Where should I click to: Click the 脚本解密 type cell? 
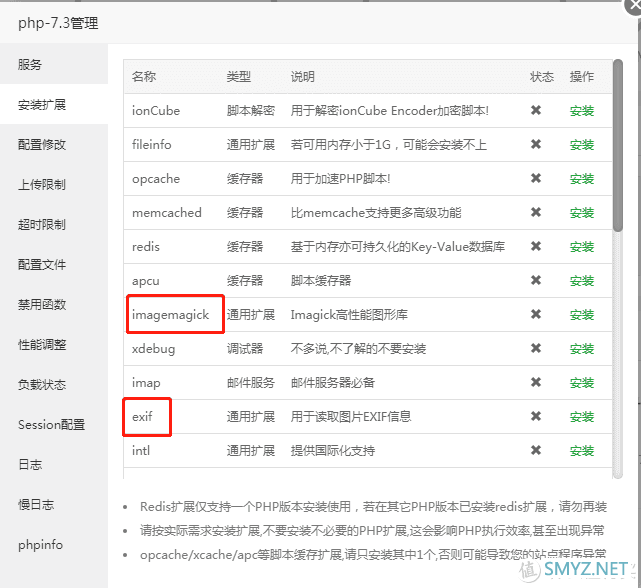click(x=251, y=111)
